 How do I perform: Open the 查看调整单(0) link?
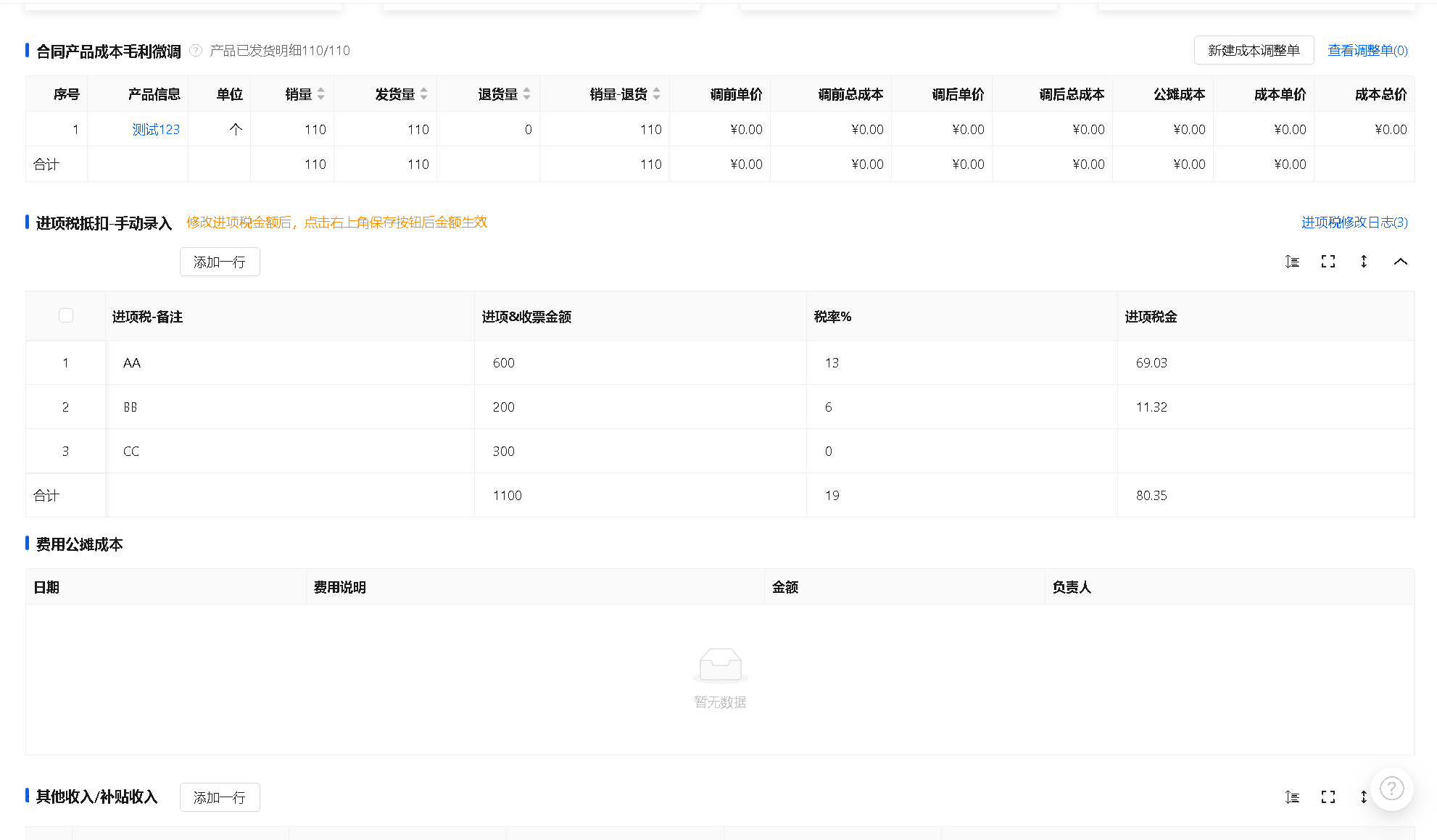point(1367,51)
